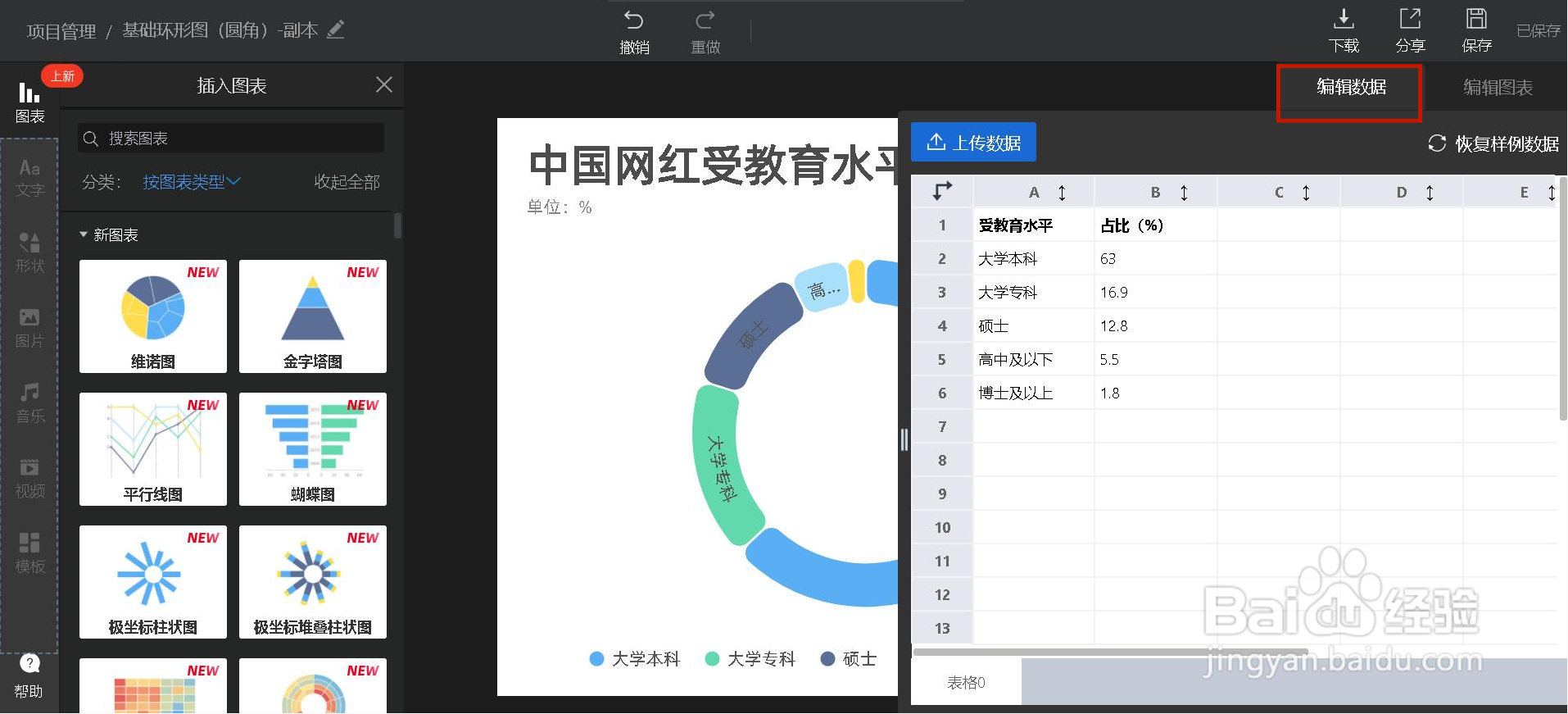The image size is (1568, 714).
Task: Select the 高中及以下 data cell
Action: coord(1034,360)
